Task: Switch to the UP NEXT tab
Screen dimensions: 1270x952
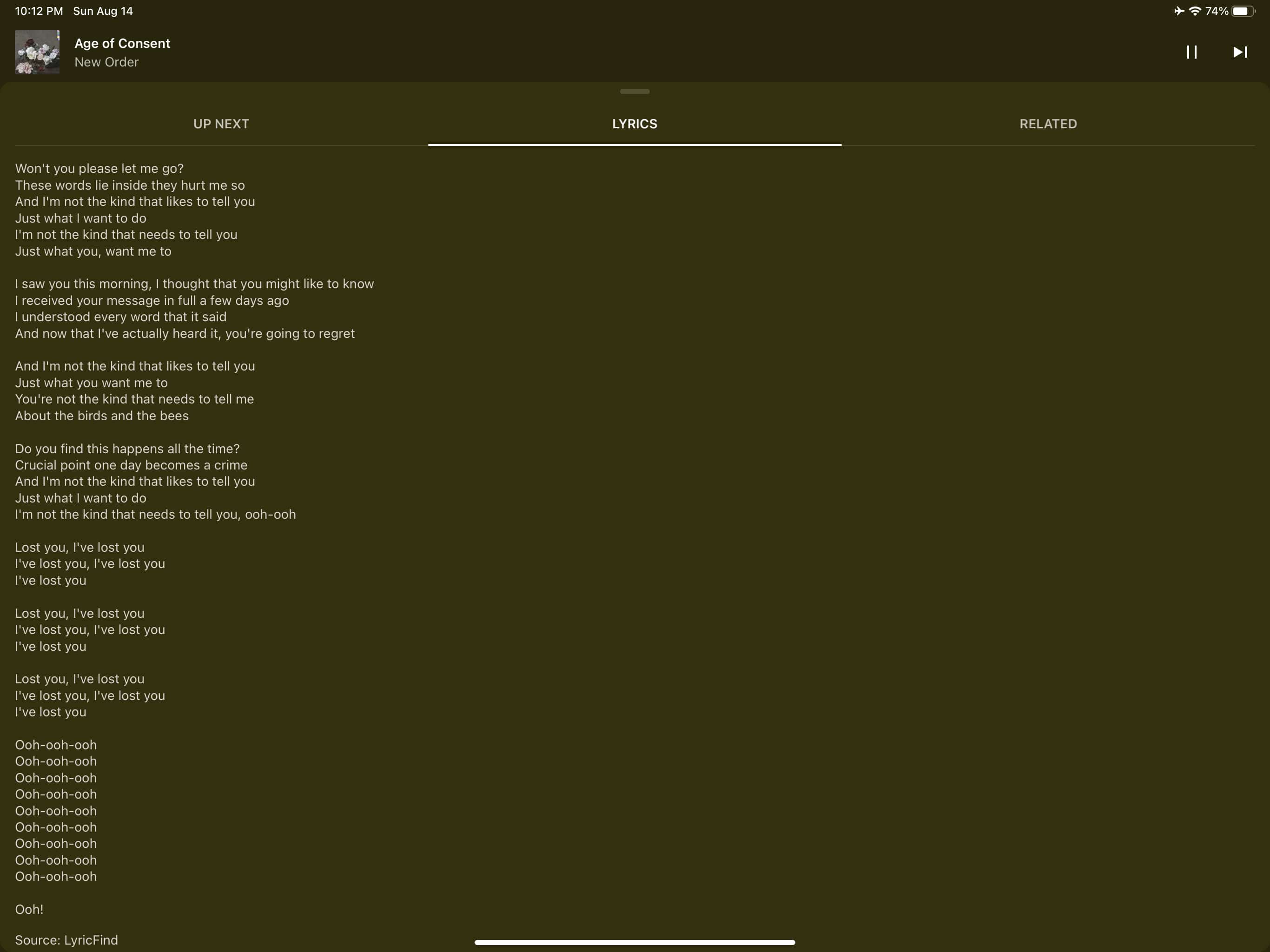Action: point(221,124)
